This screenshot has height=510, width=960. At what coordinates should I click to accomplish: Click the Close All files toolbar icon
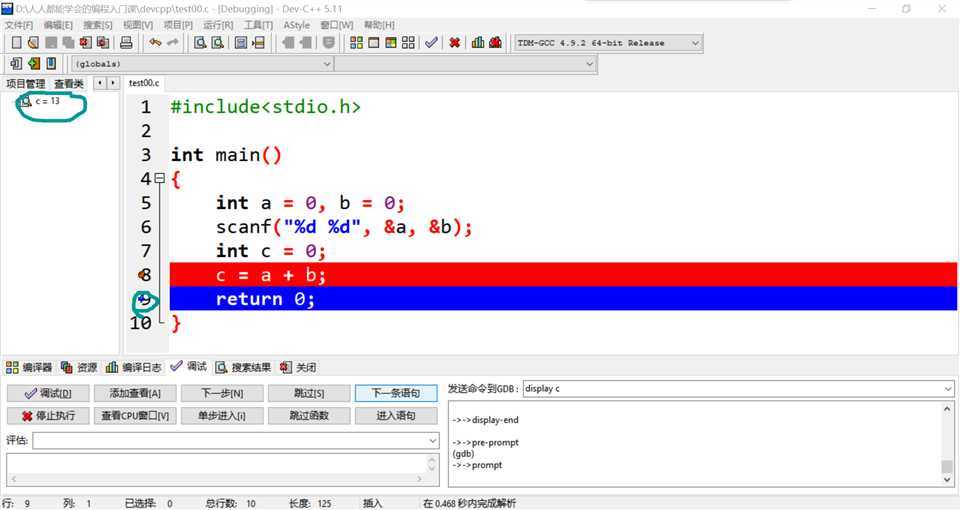tap(103, 42)
